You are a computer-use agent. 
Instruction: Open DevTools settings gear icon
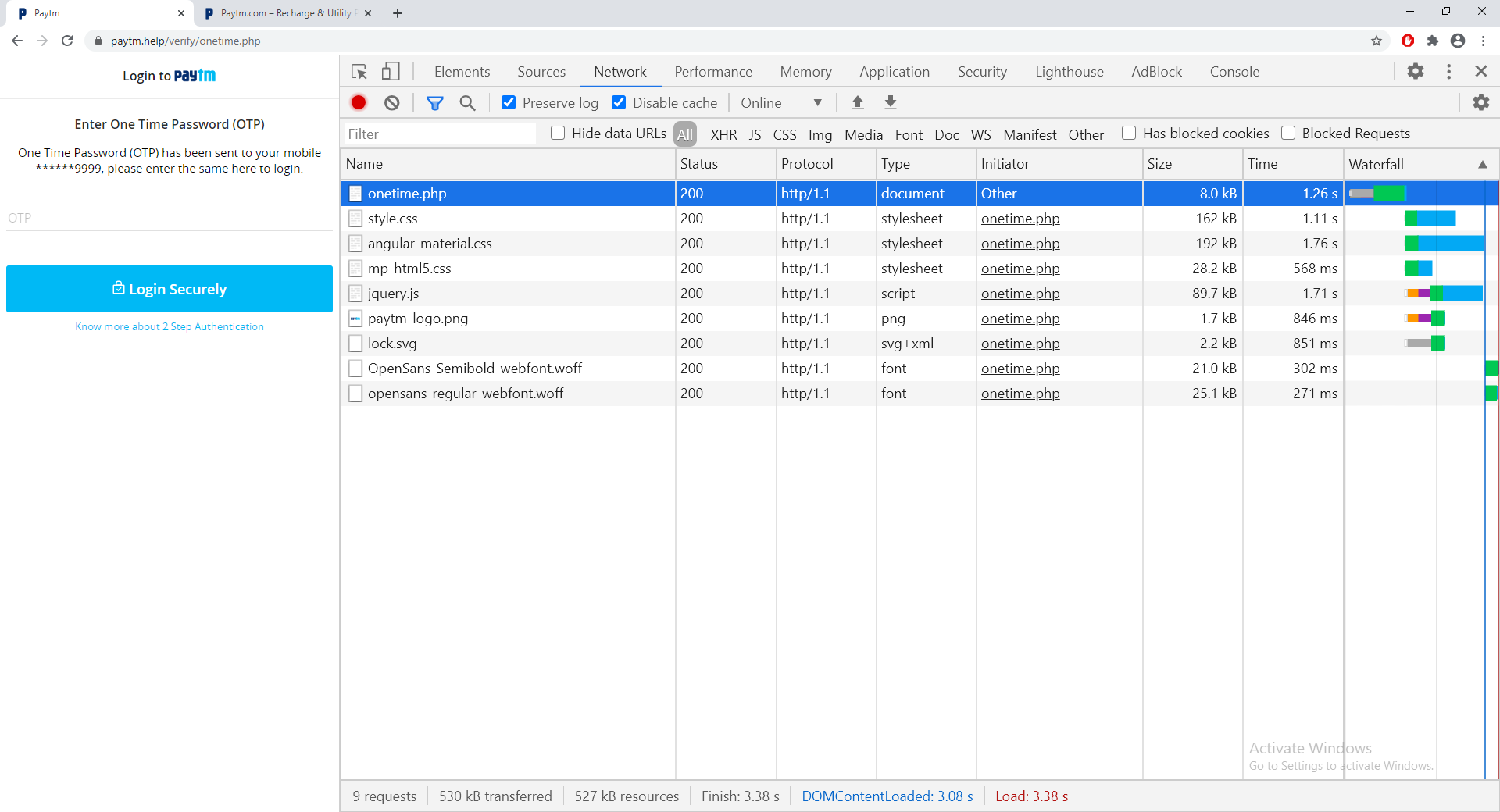1416,71
